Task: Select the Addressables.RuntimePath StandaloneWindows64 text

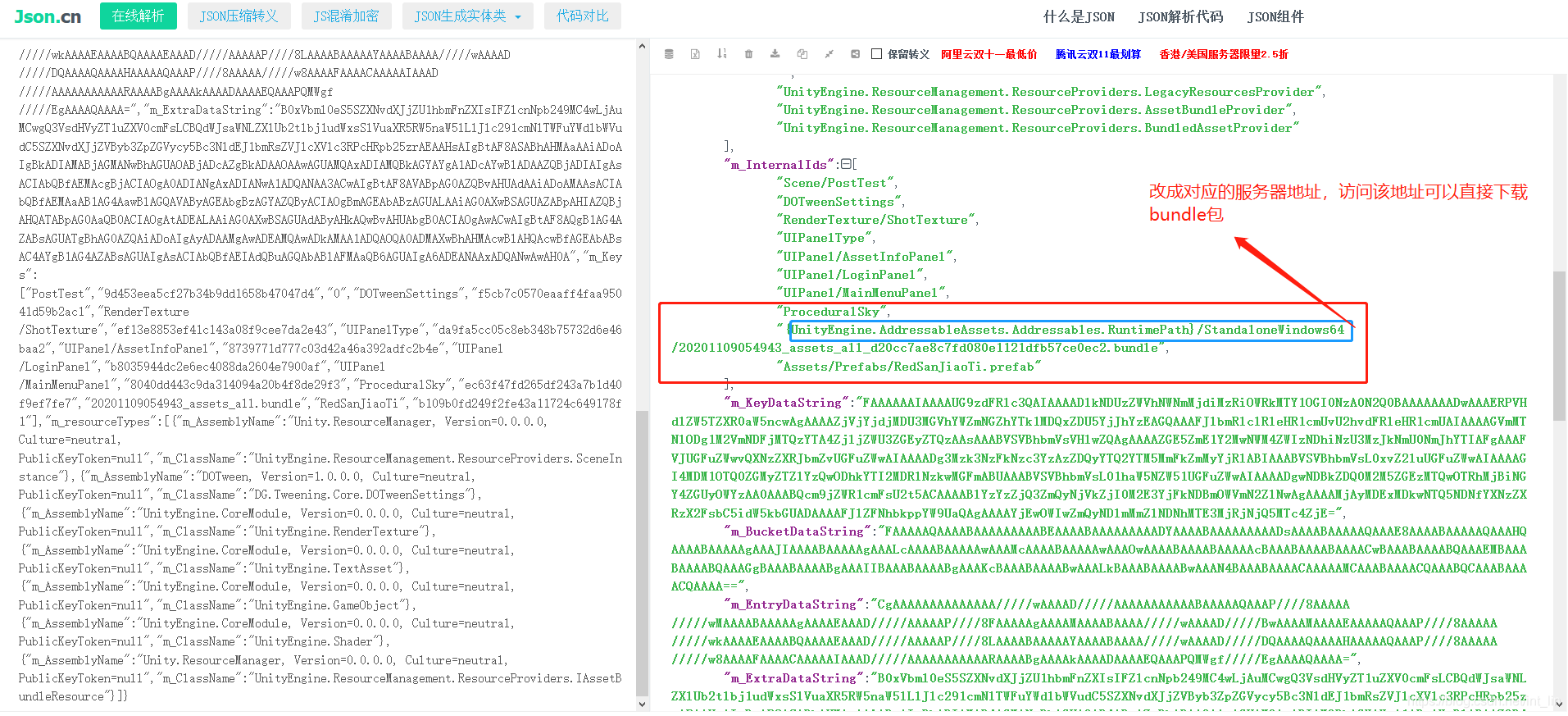Action: click(1070, 330)
